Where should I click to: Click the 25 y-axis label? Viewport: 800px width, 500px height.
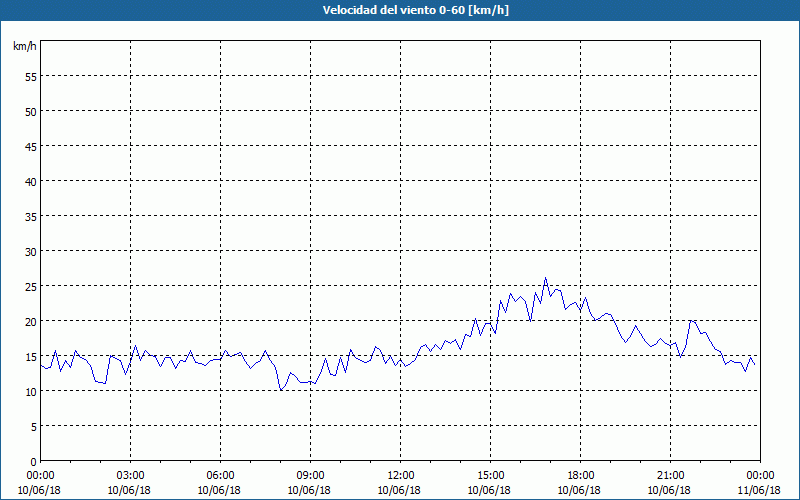[31, 287]
